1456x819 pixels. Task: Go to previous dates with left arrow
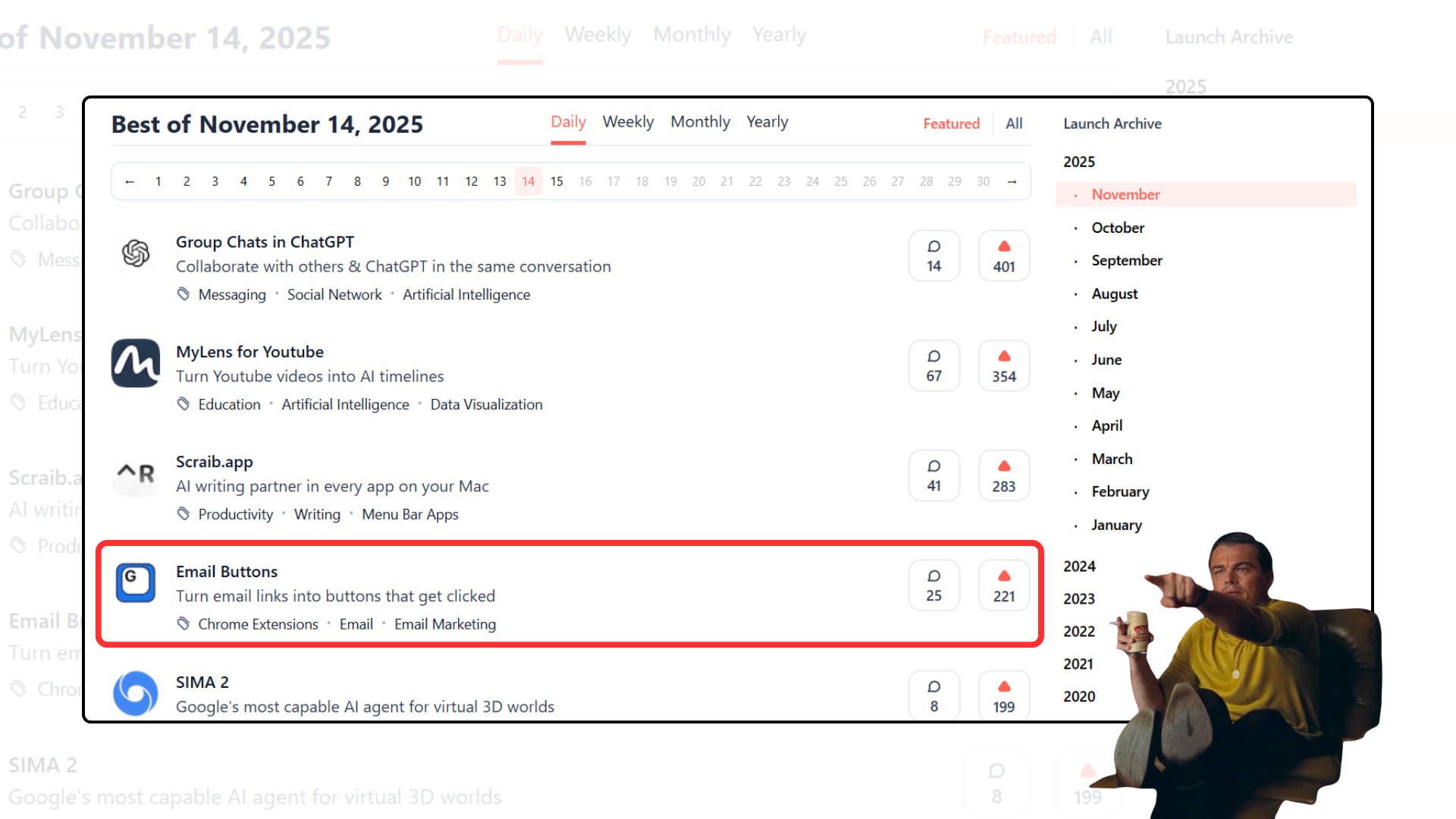[130, 181]
